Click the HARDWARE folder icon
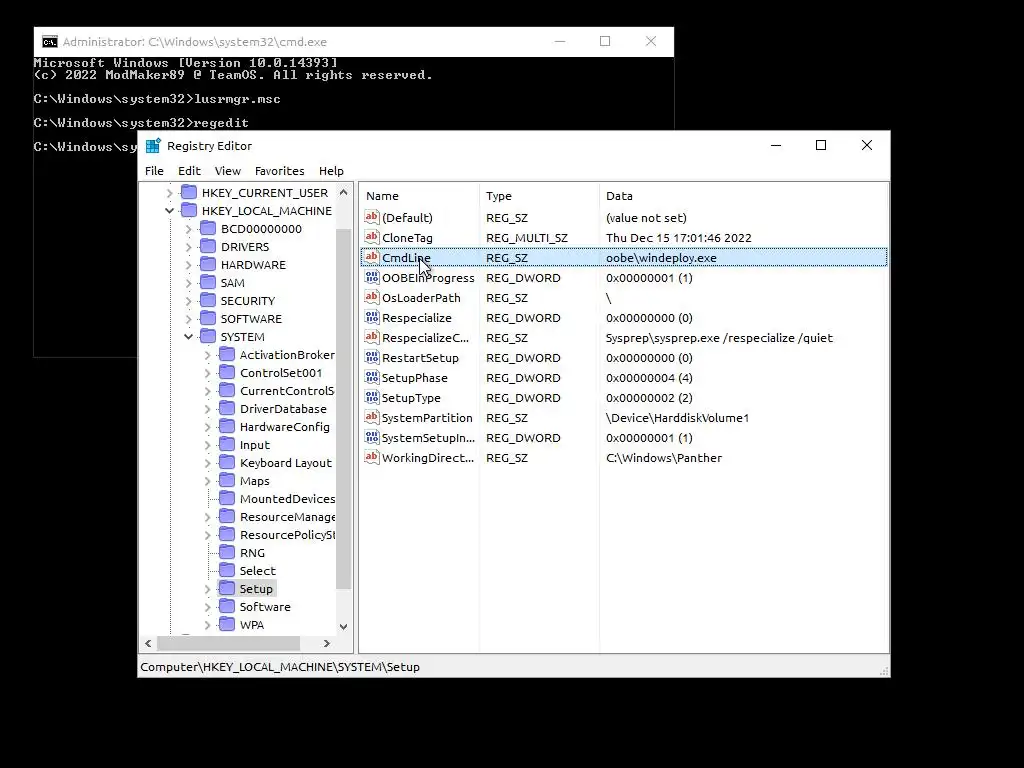Viewport: 1024px width, 768px height. click(x=208, y=264)
